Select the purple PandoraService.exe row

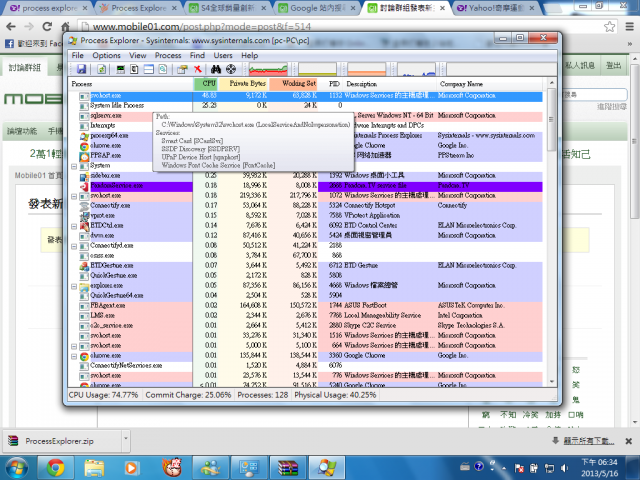(305, 186)
